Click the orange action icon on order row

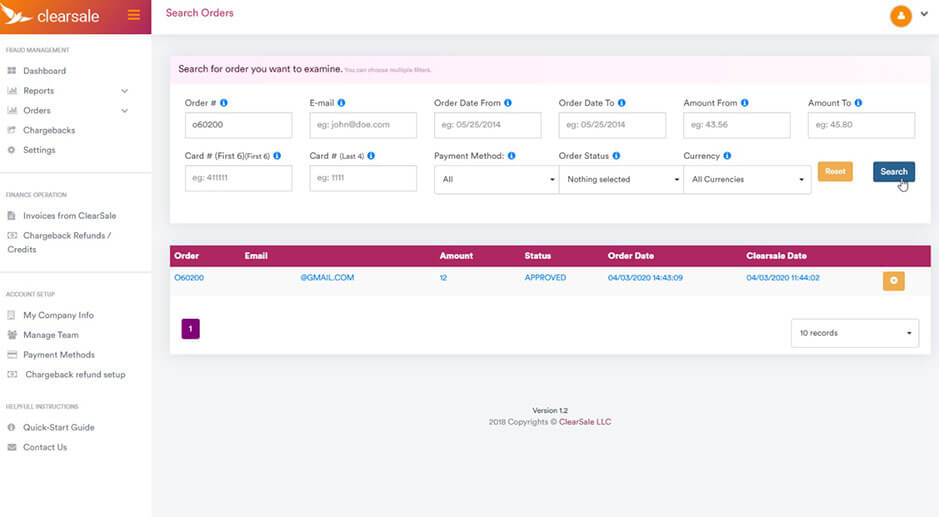coord(893,281)
